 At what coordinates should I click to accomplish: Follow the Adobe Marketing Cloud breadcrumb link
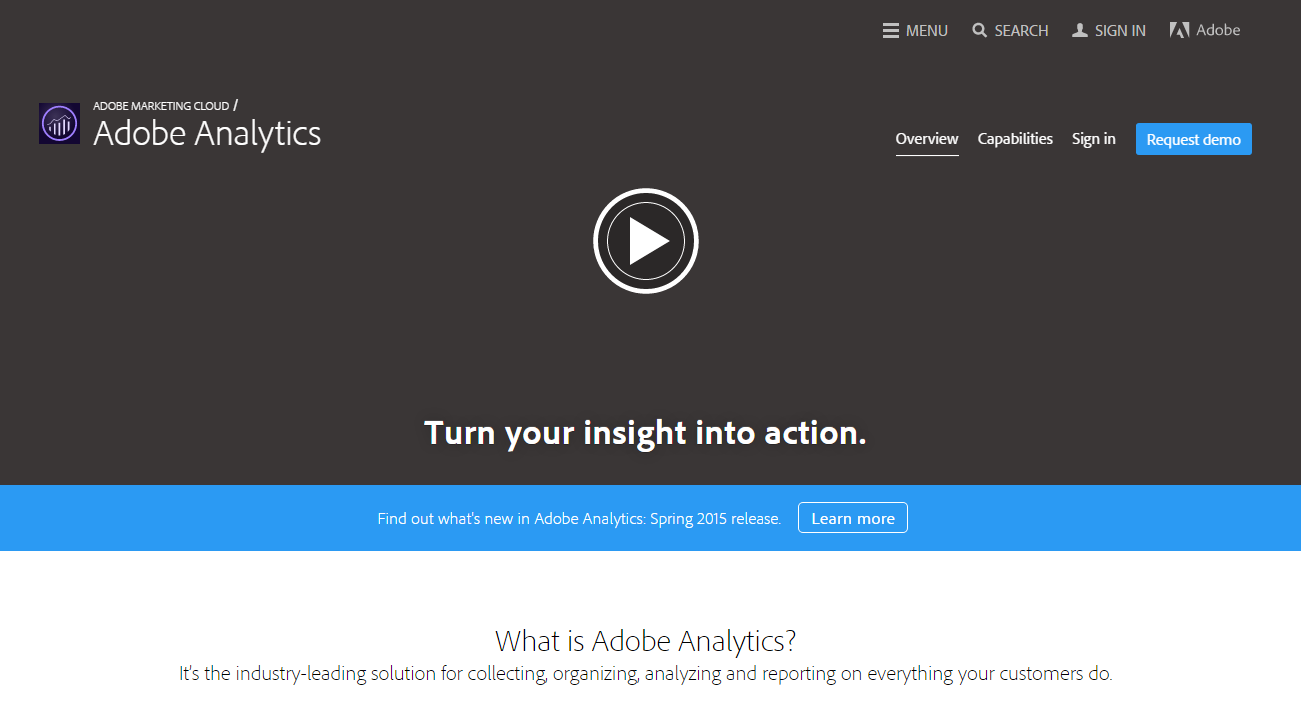[x=161, y=106]
